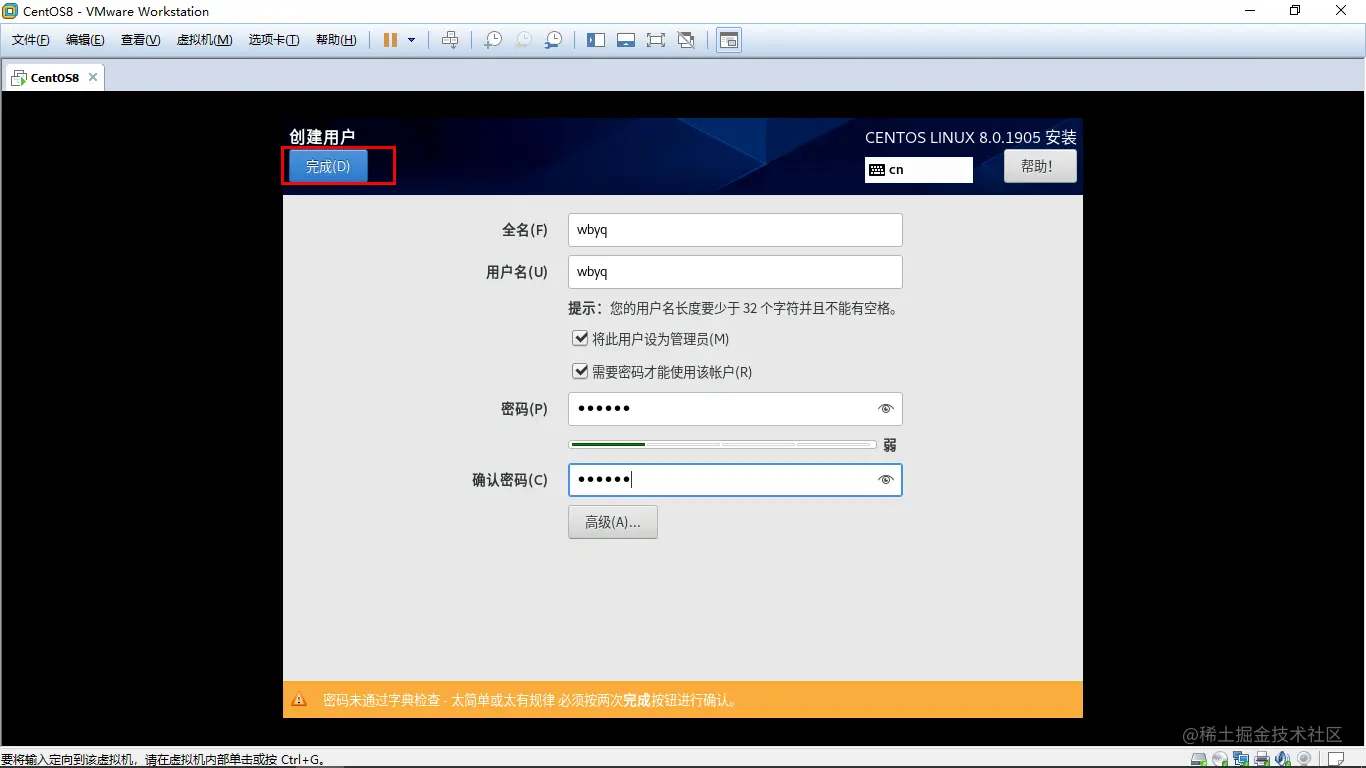This screenshot has height=768, width=1366.
Task: Open the 编辑(E) menu
Action: click(x=85, y=40)
